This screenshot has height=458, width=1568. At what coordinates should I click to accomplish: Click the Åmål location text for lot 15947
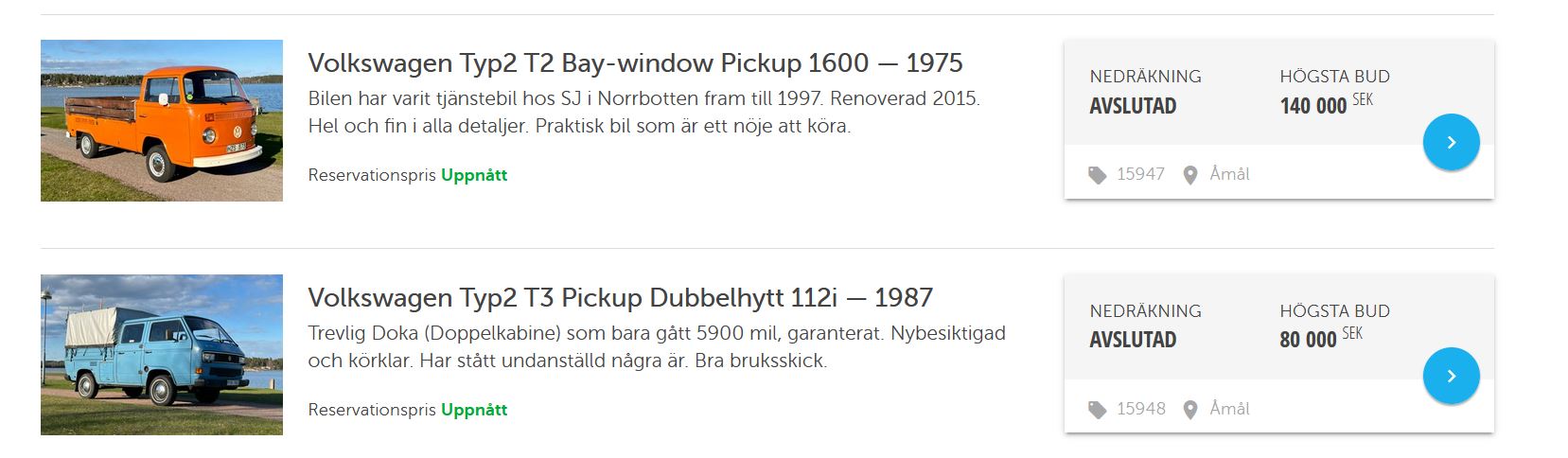point(1229,174)
